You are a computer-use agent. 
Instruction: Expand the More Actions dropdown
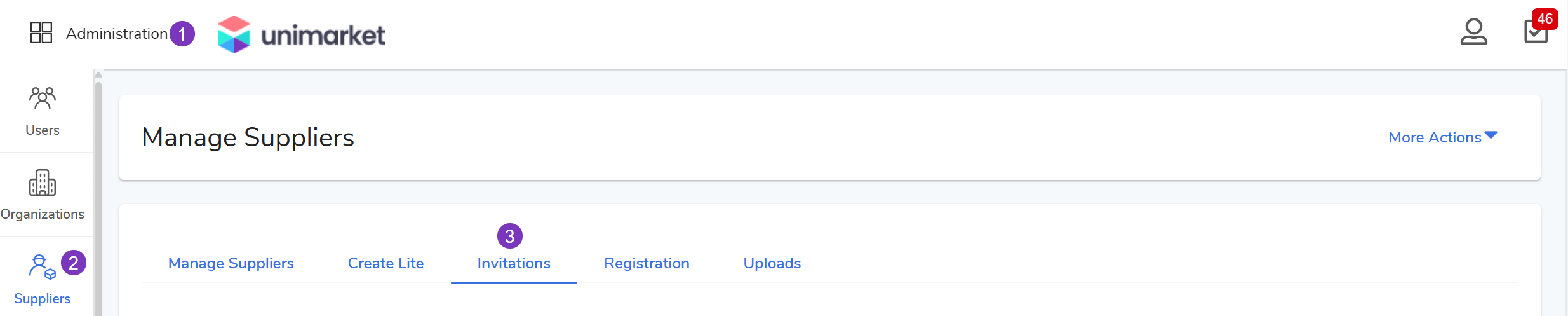[1435, 137]
